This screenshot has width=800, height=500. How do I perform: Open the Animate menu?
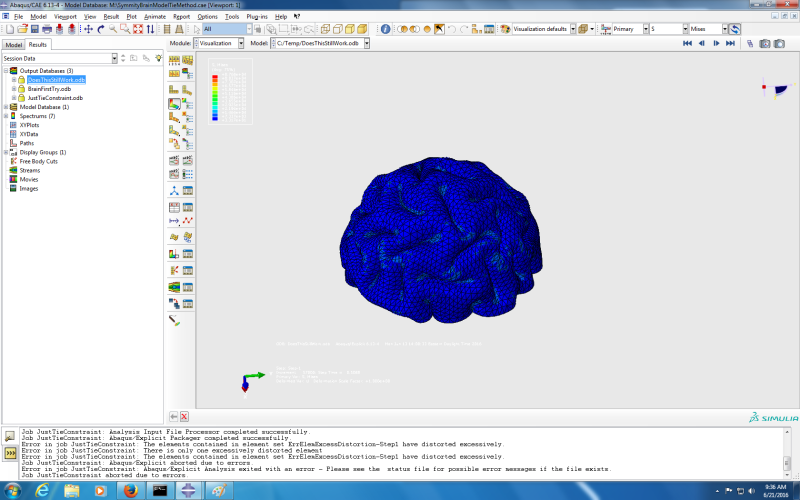pyautogui.click(x=155, y=16)
